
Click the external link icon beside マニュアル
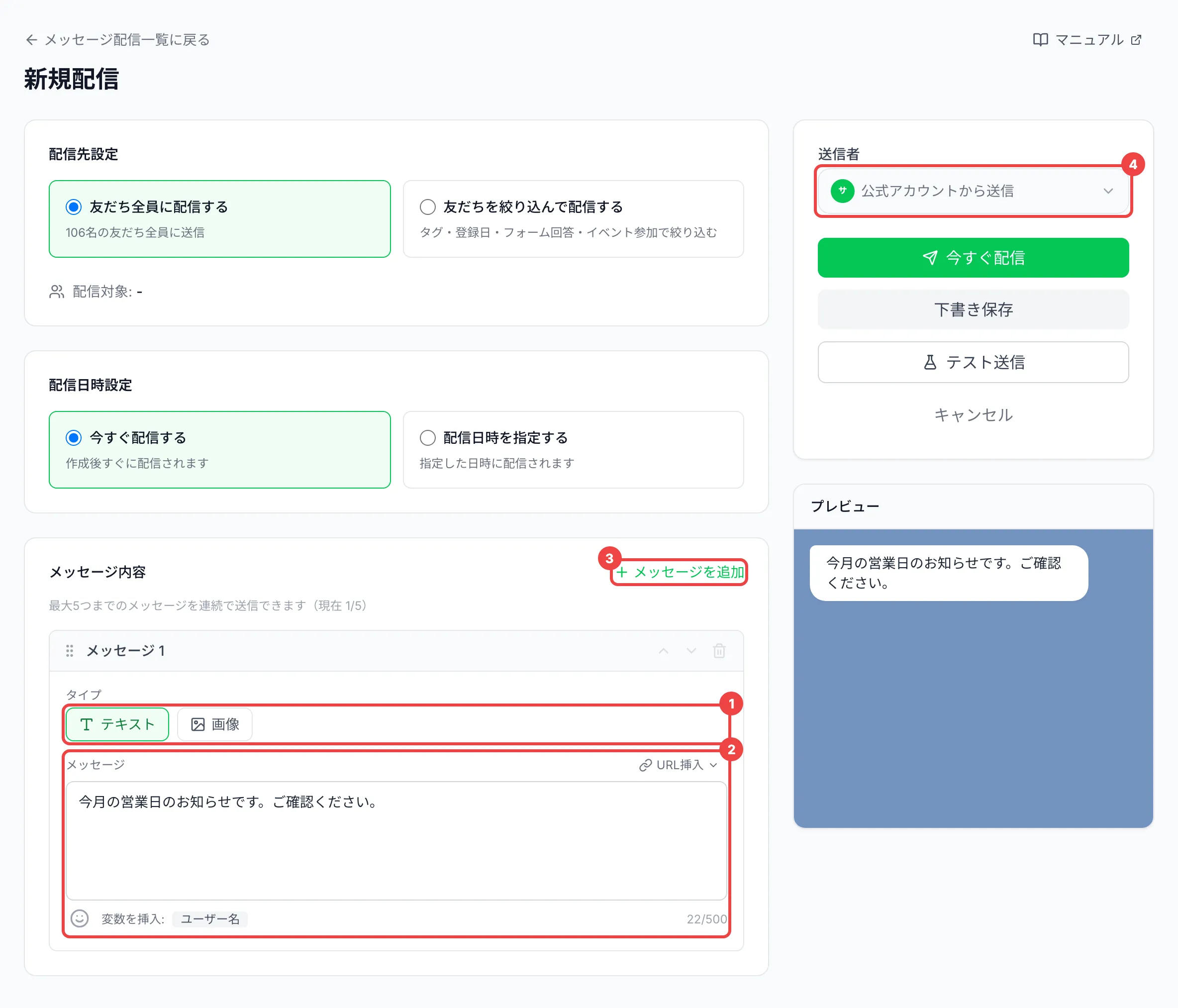pyautogui.click(x=1136, y=40)
